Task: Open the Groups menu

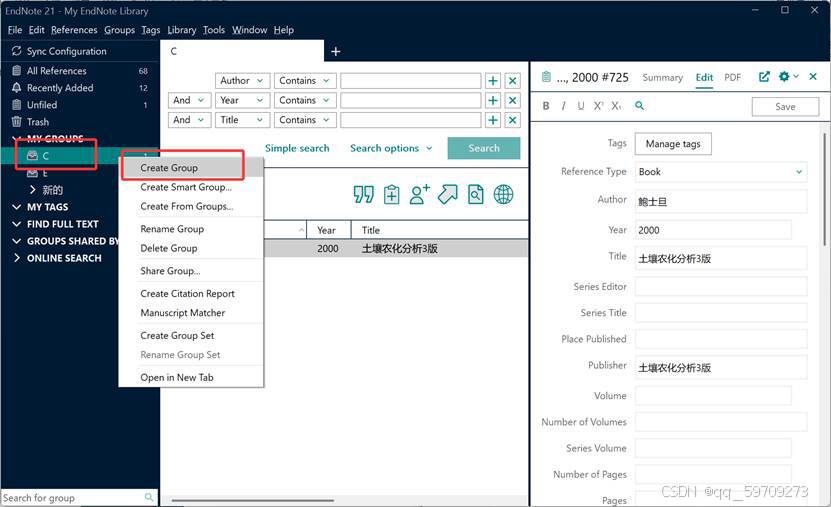Action: click(x=119, y=30)
